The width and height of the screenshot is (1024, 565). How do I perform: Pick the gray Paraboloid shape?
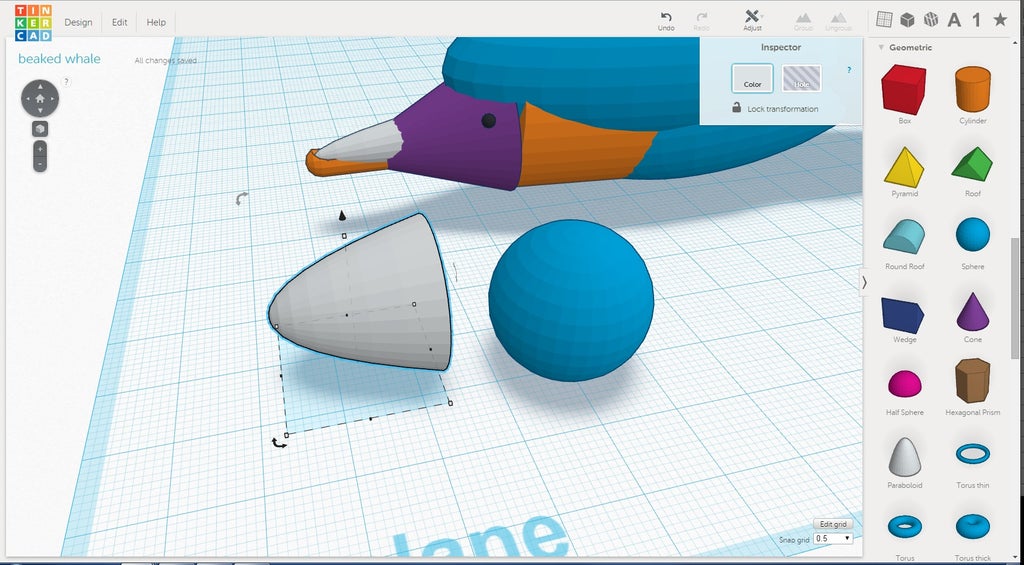904,457
